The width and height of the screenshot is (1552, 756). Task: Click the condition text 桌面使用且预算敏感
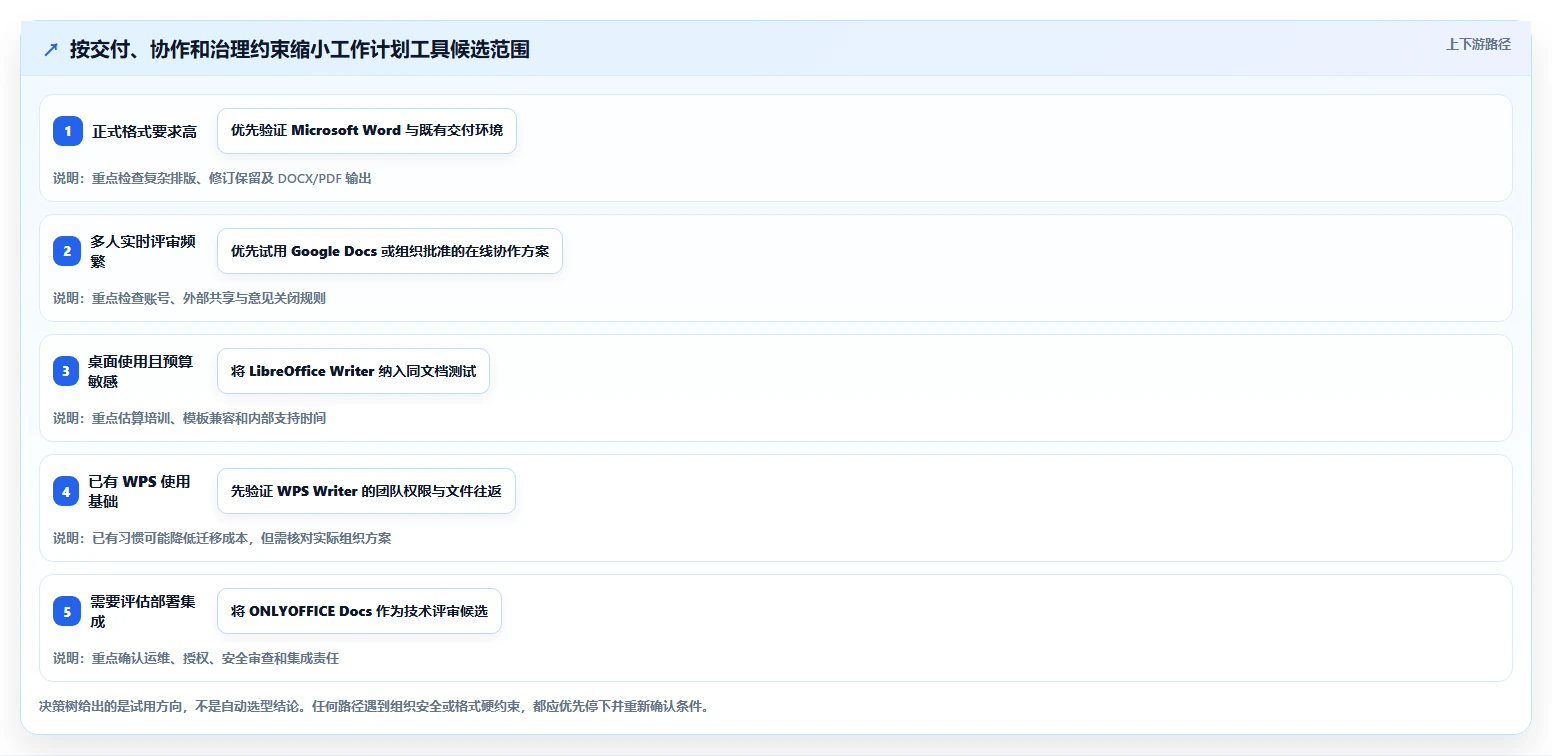pos(142,371)
